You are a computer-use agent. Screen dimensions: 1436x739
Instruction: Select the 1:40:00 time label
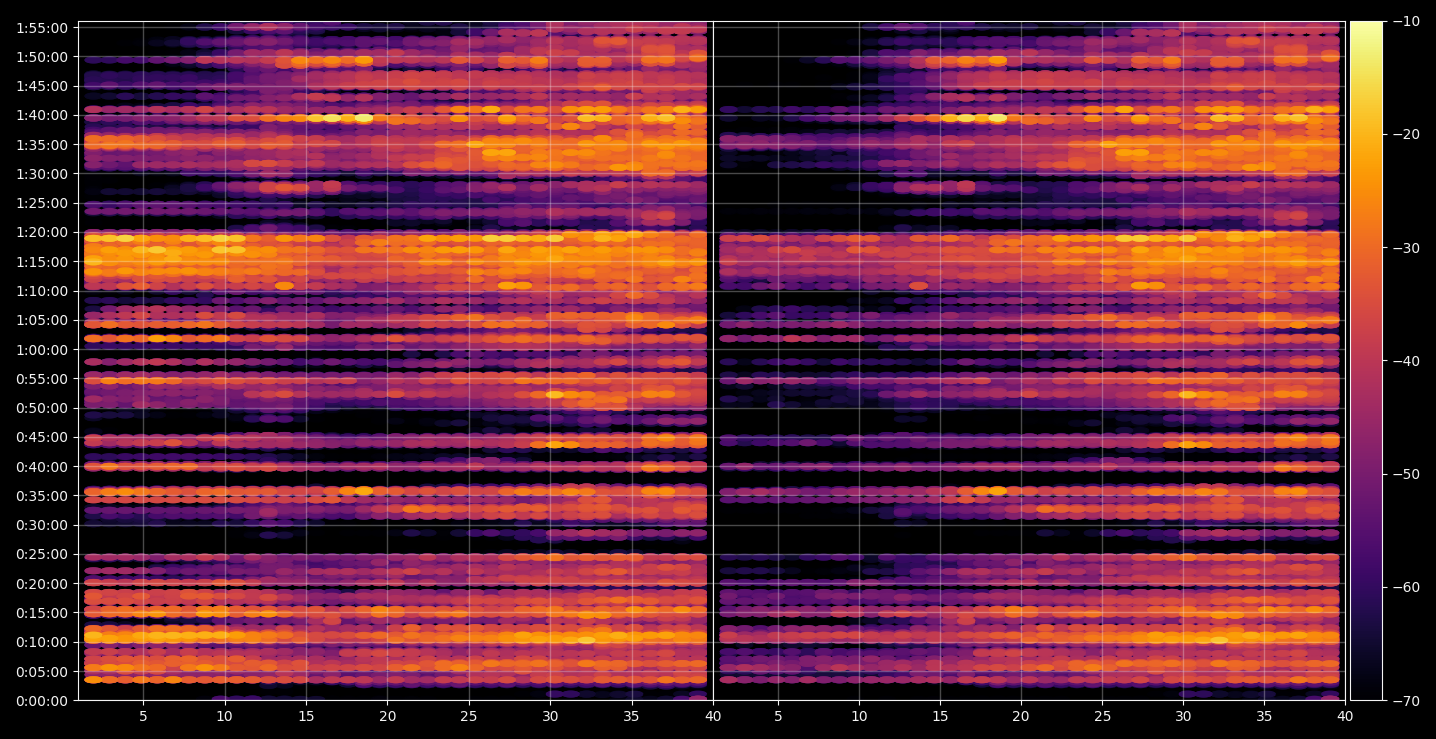(42, 115)
